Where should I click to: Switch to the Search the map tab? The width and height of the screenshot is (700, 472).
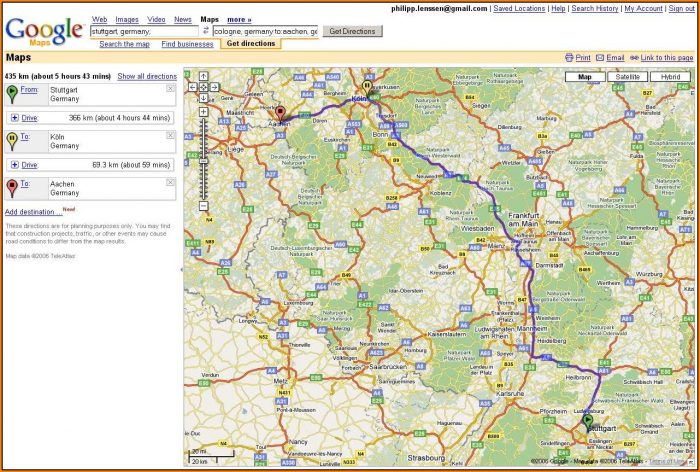point(125,44)
